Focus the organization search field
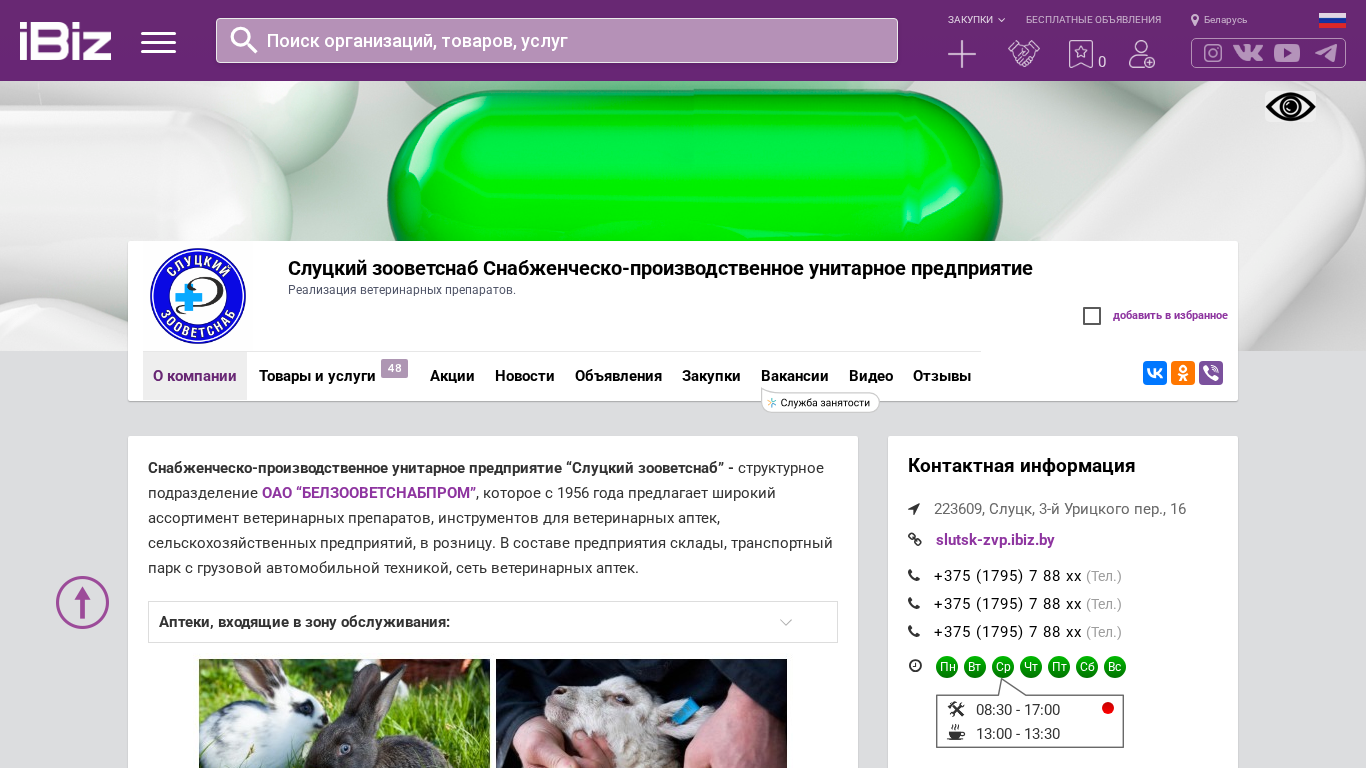This screenshot has width=1366, height=768. (557, 40)
